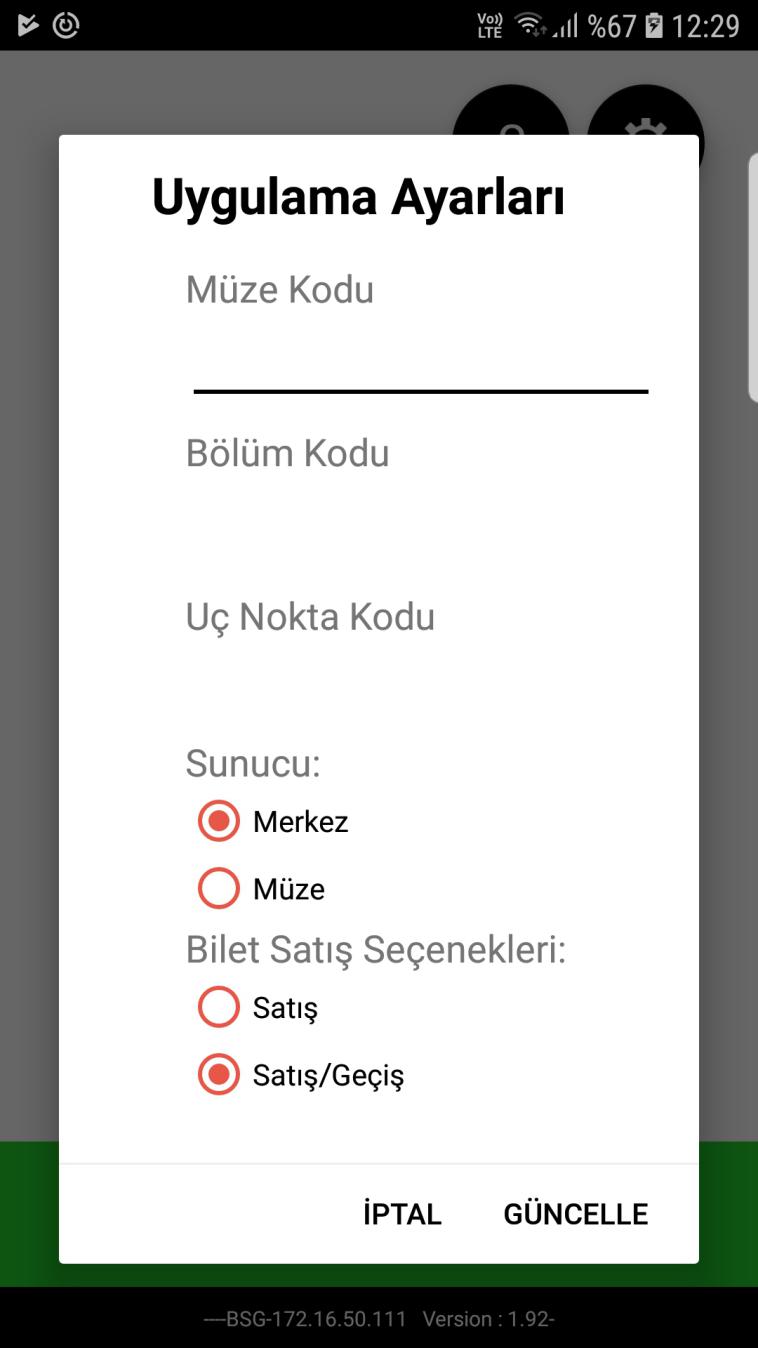The width and height of the screenshot is (758, 1348).
Task: Tap the scrollbar handle at right edge
Action: pyautogui.click(x=752, y=278)
